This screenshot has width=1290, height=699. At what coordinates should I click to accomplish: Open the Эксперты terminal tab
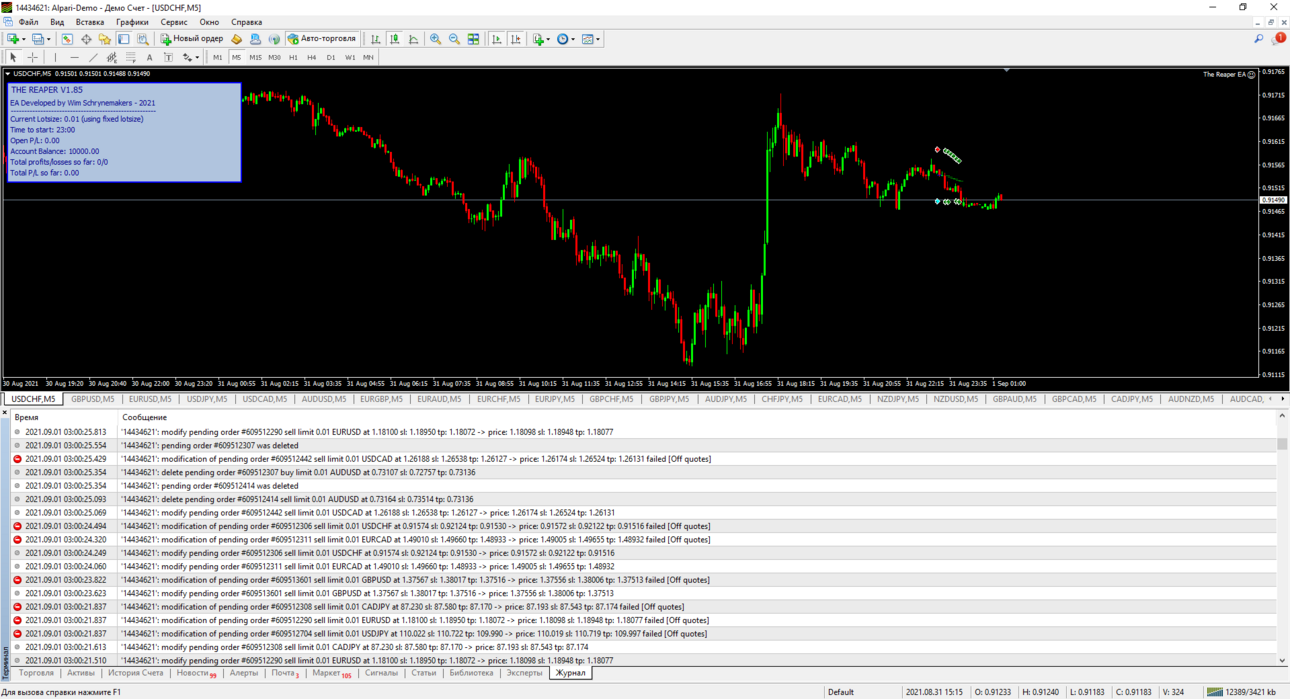[524, 673]
